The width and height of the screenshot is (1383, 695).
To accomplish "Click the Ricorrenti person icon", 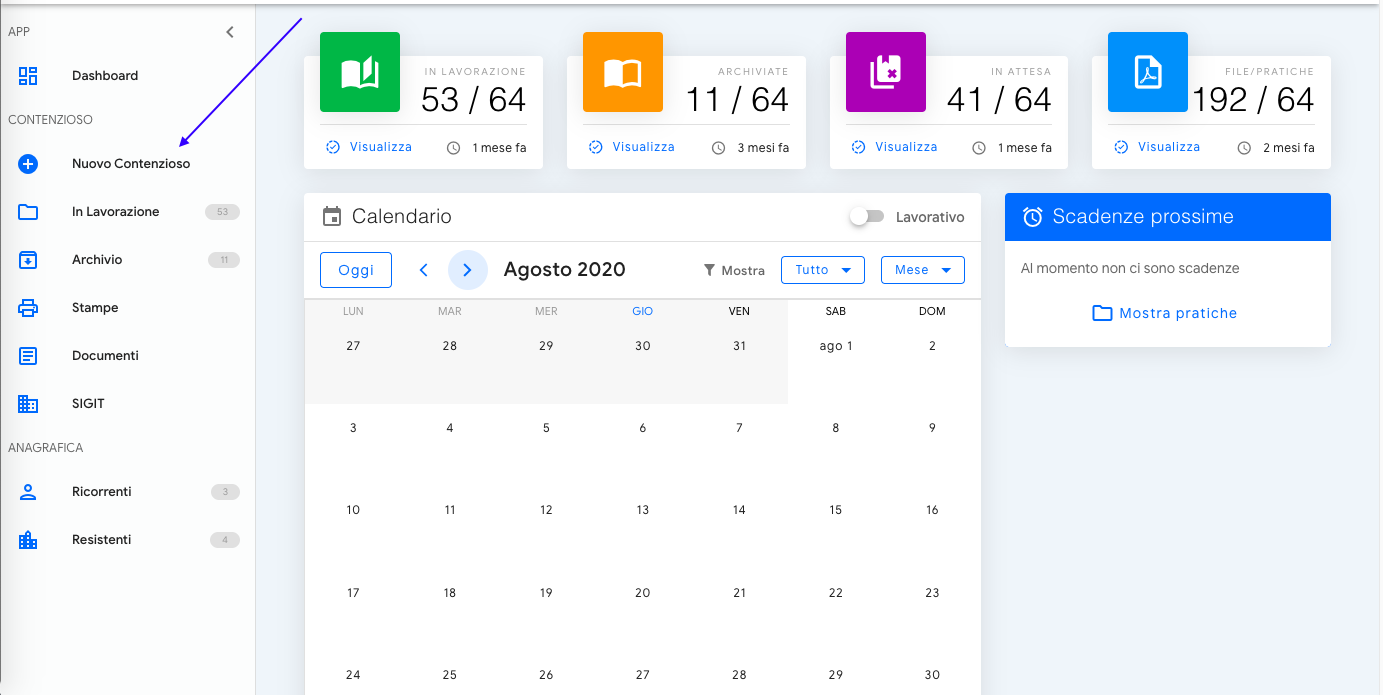I will point(28,492).
